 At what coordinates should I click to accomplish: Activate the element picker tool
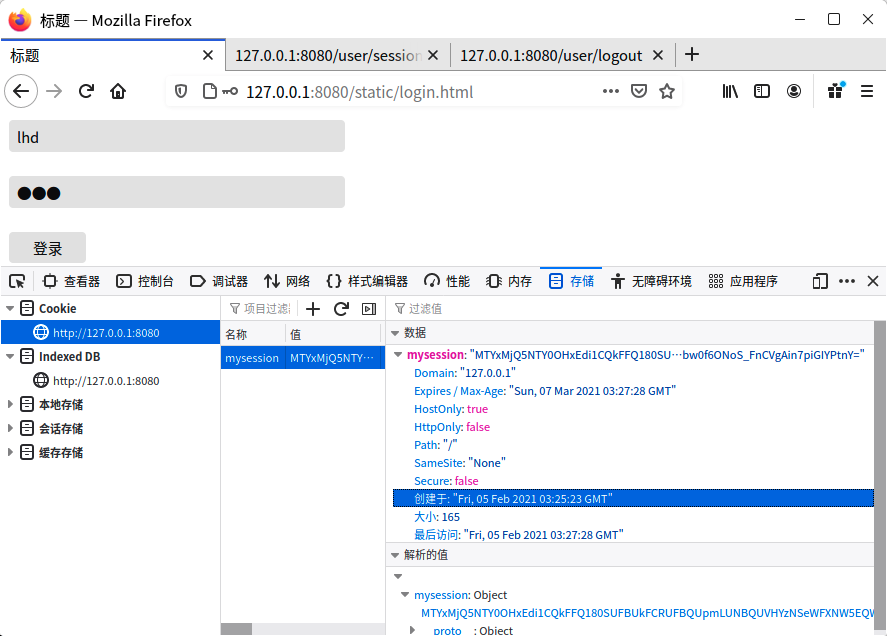tap(17, 281)
